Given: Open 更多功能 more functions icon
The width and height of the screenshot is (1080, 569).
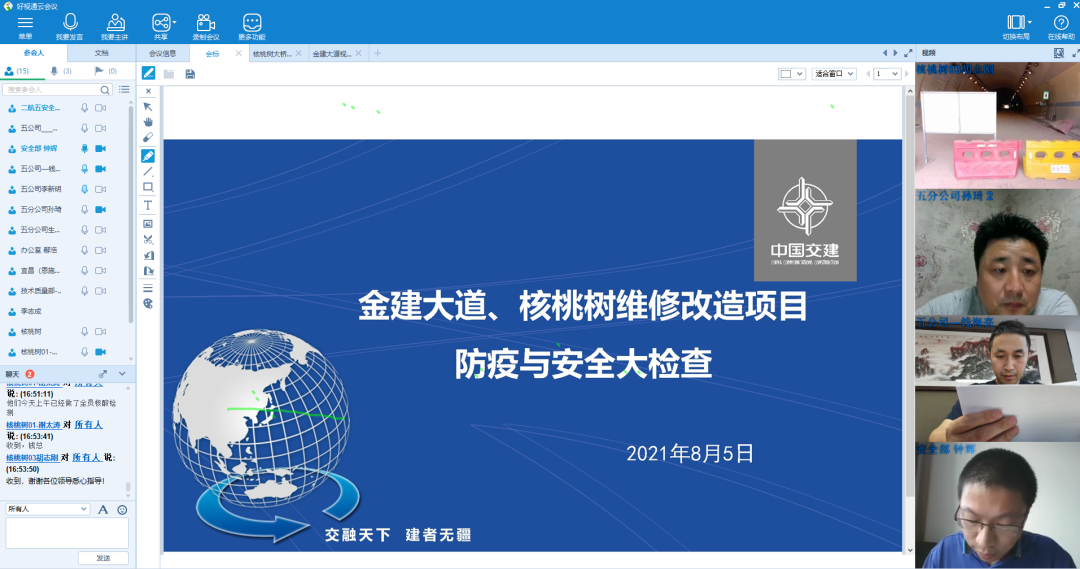Looking at the screenshot, I should (x=251, y=22).
